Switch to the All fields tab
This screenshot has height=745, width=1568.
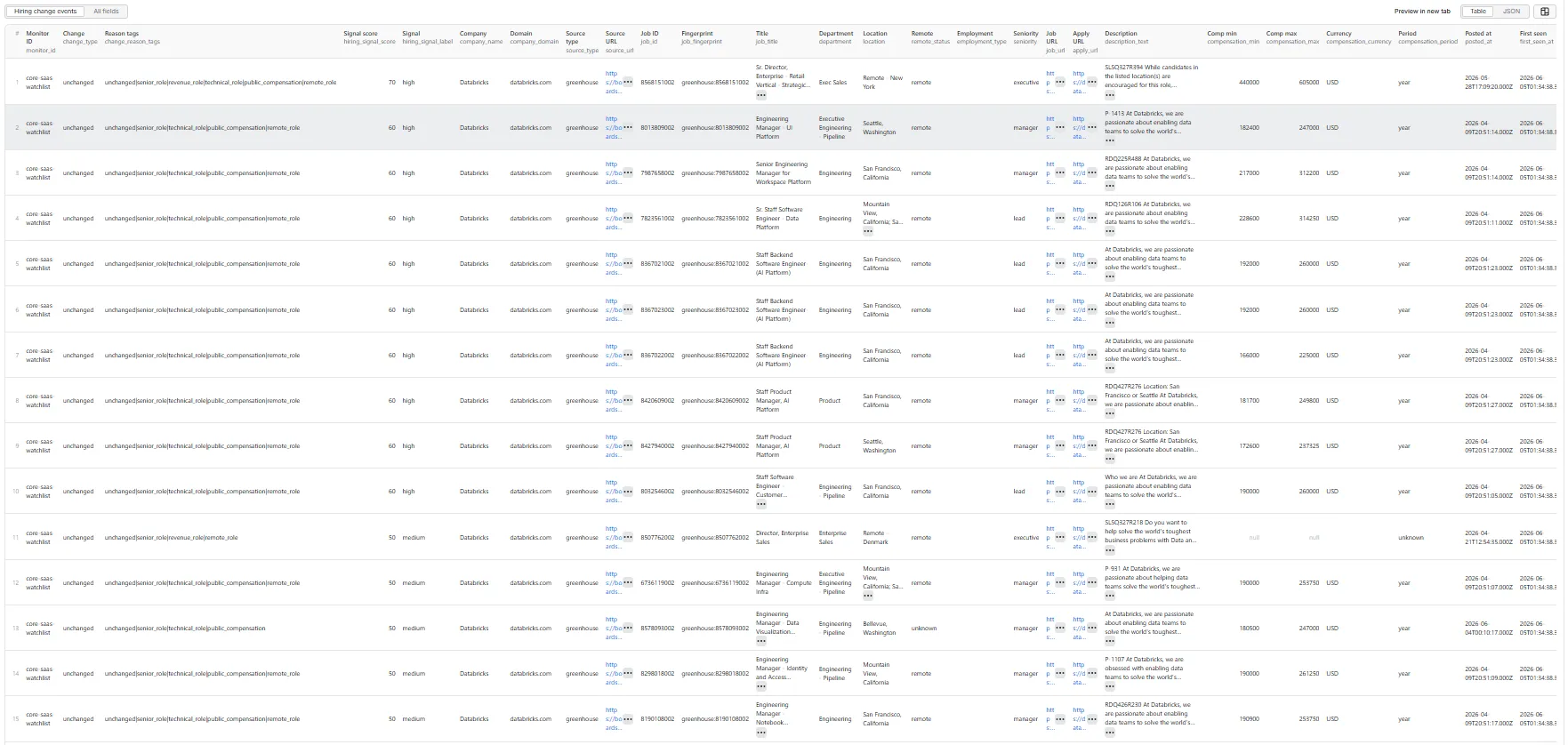pos(106,12)
